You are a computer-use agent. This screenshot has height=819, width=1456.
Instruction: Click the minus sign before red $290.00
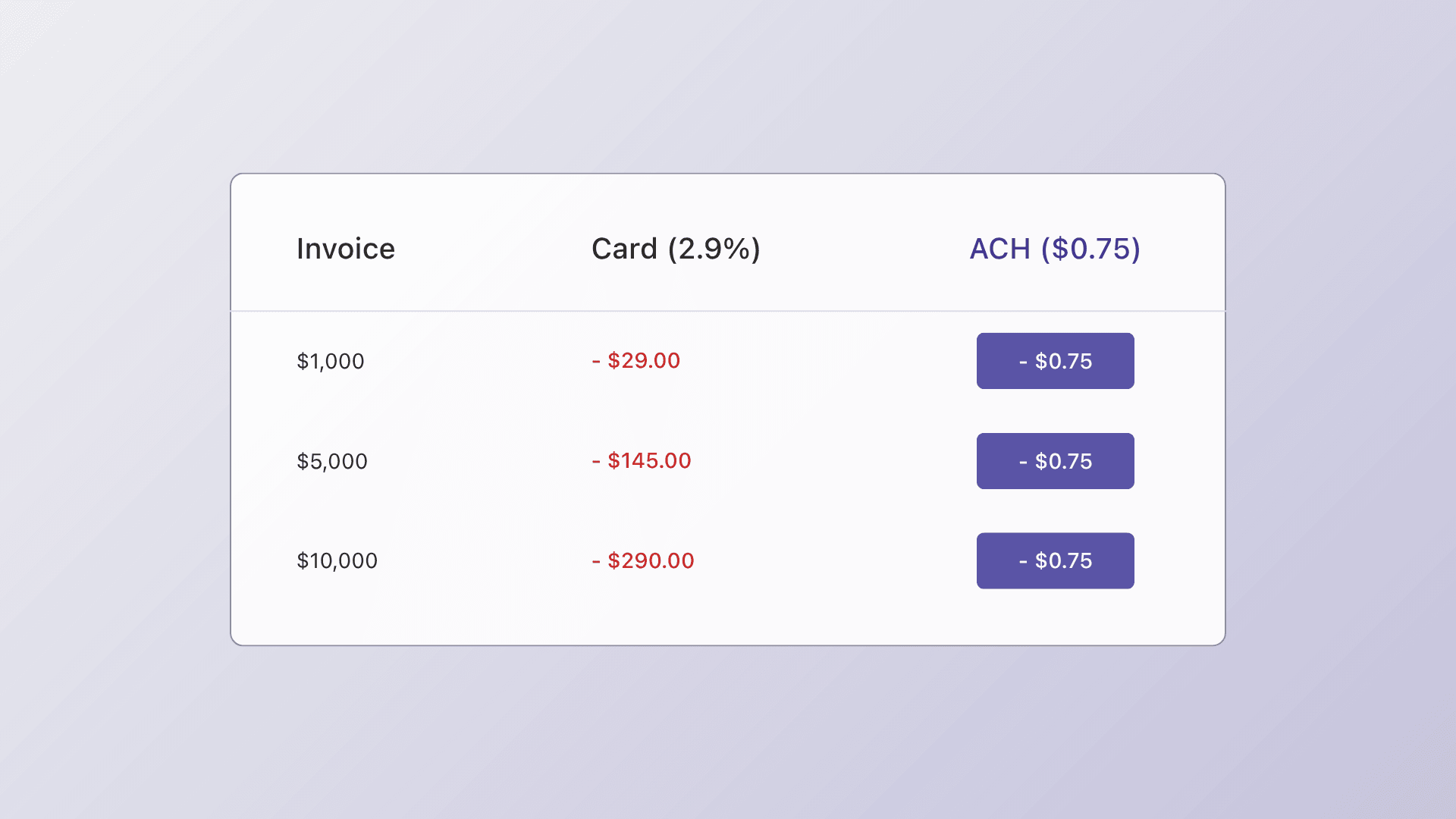[x=596, y=562]
